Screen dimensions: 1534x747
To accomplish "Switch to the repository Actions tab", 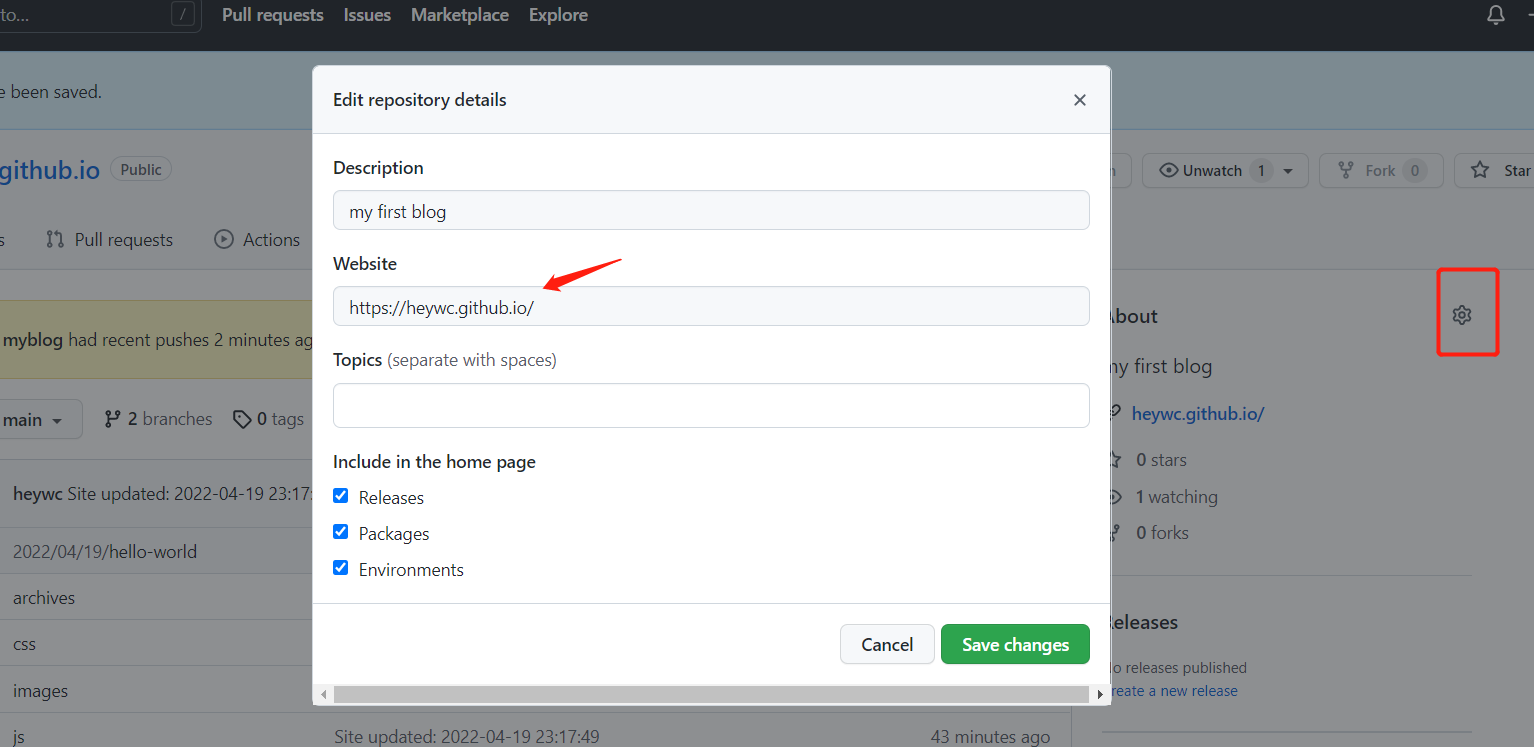I will point(258,240).
